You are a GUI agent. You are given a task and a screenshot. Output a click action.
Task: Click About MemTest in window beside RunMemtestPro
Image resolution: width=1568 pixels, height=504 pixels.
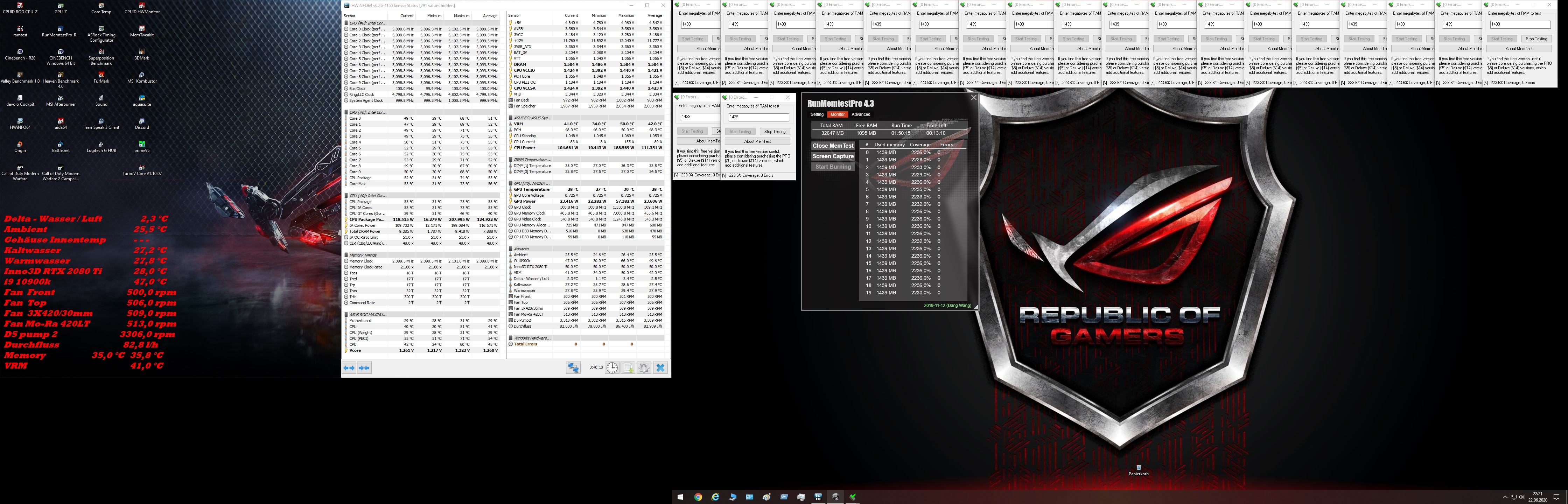(757, 141)
